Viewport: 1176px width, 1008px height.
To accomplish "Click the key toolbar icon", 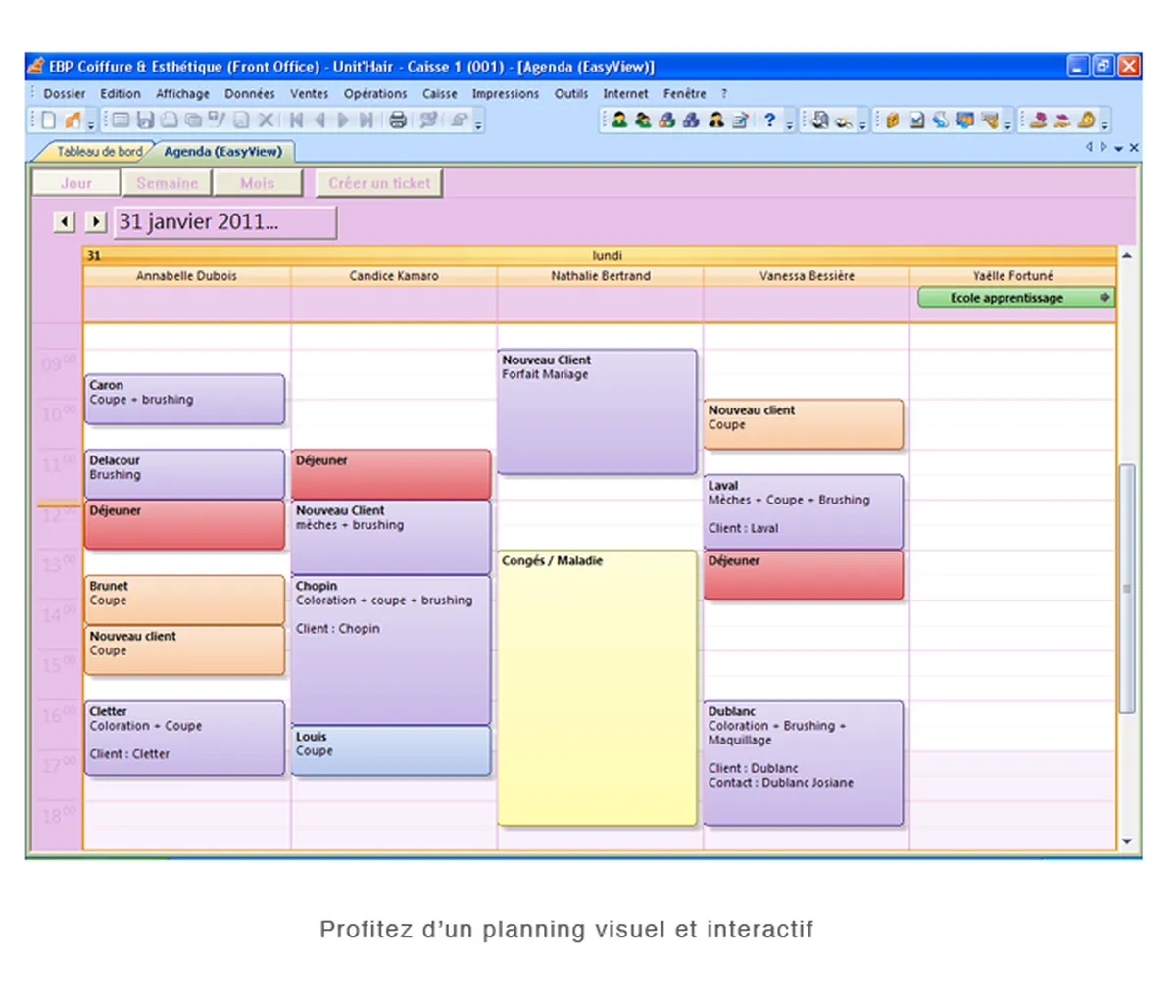I will (845, 122).
